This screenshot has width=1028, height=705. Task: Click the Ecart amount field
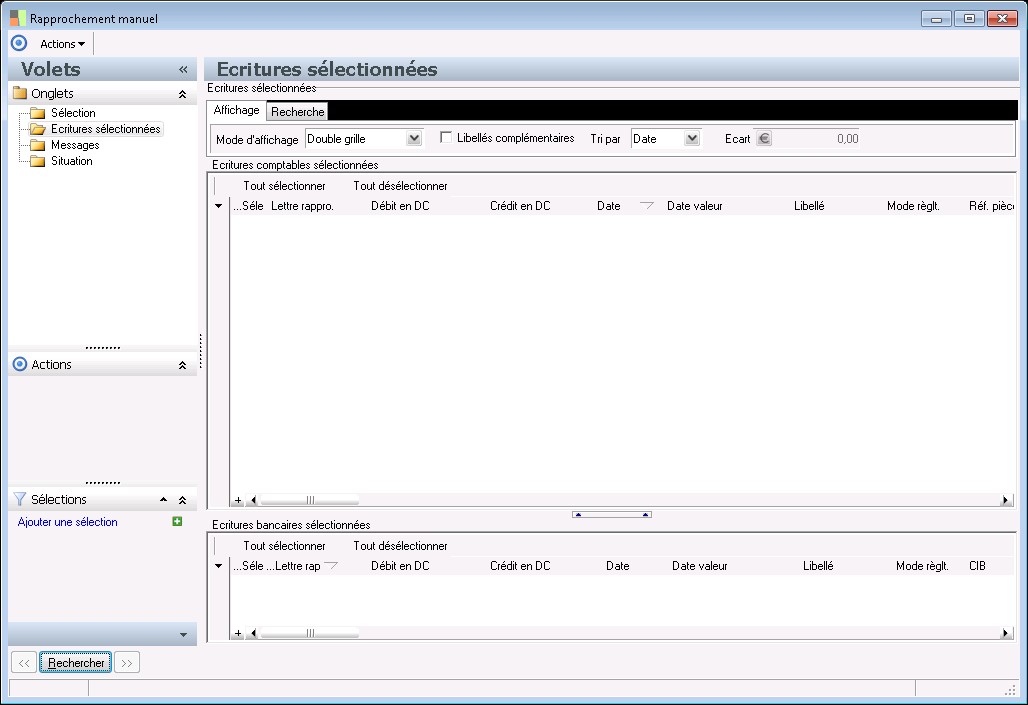tap(816, 138)
